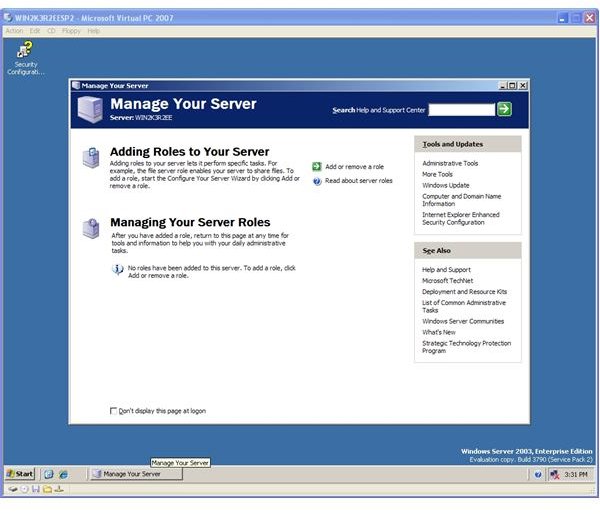This screenshot has height=514, width=600.
Task: Open Internet Explorer Enhanced Security Configuration link
Action: (461, 219)
